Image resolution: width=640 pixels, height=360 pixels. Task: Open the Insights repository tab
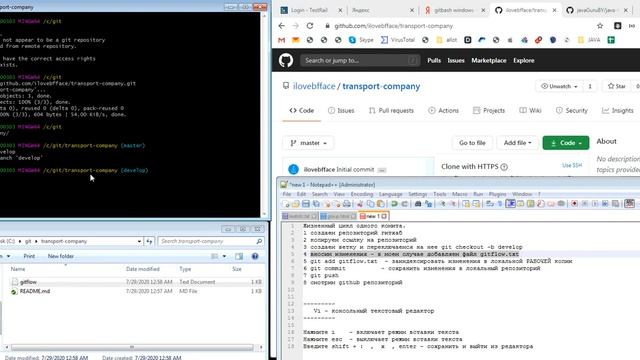[x=618, y=111]
